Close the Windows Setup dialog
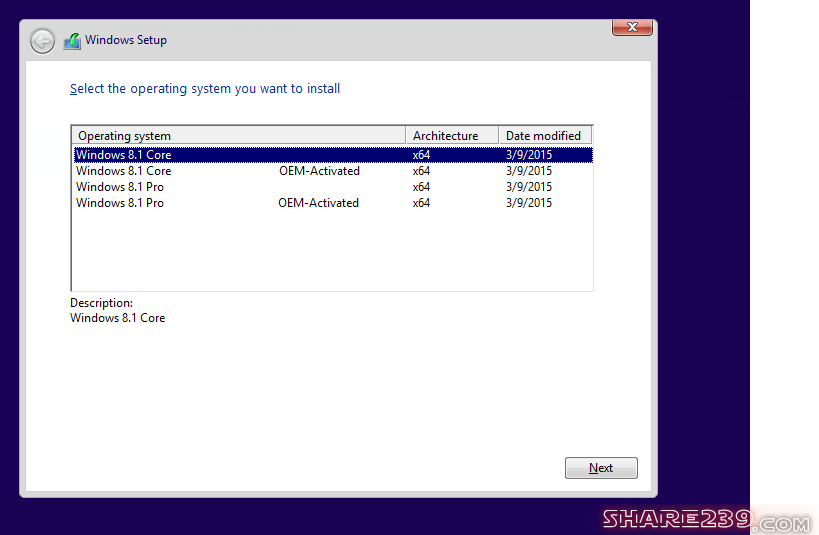 click(632, 27)
